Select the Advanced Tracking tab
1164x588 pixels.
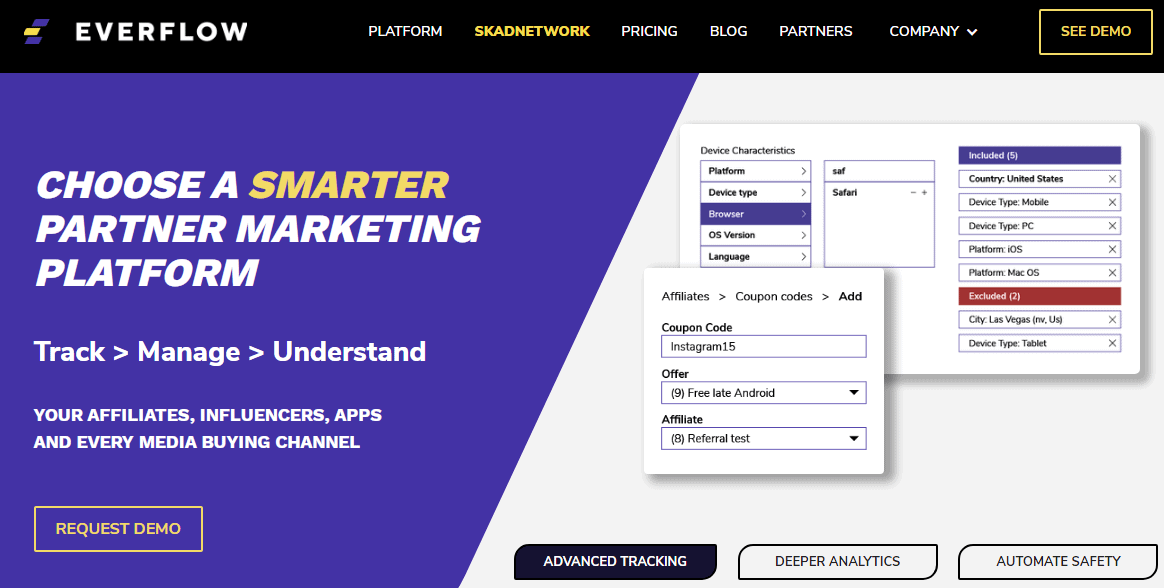615,561
